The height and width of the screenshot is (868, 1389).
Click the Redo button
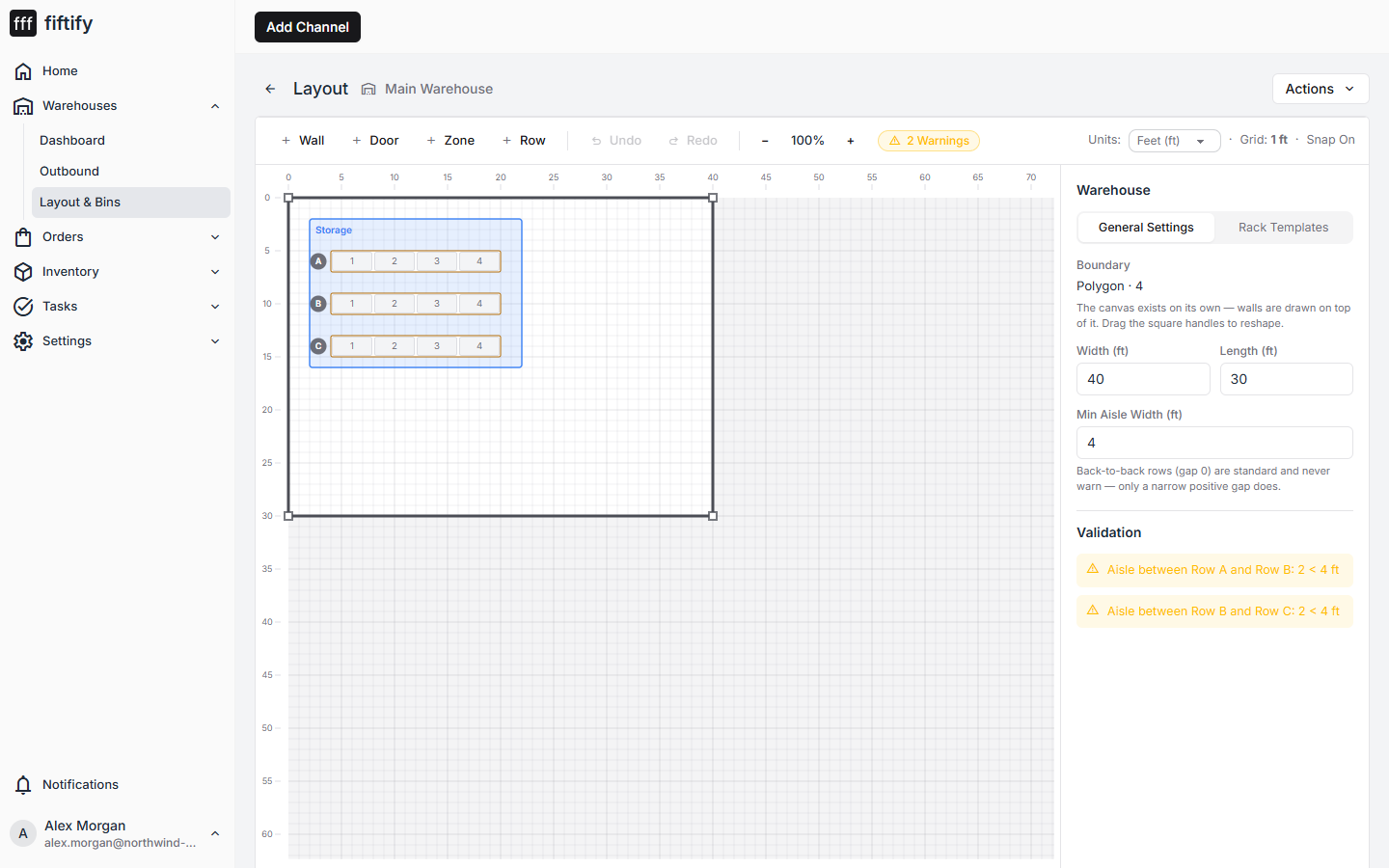(694, 141)
